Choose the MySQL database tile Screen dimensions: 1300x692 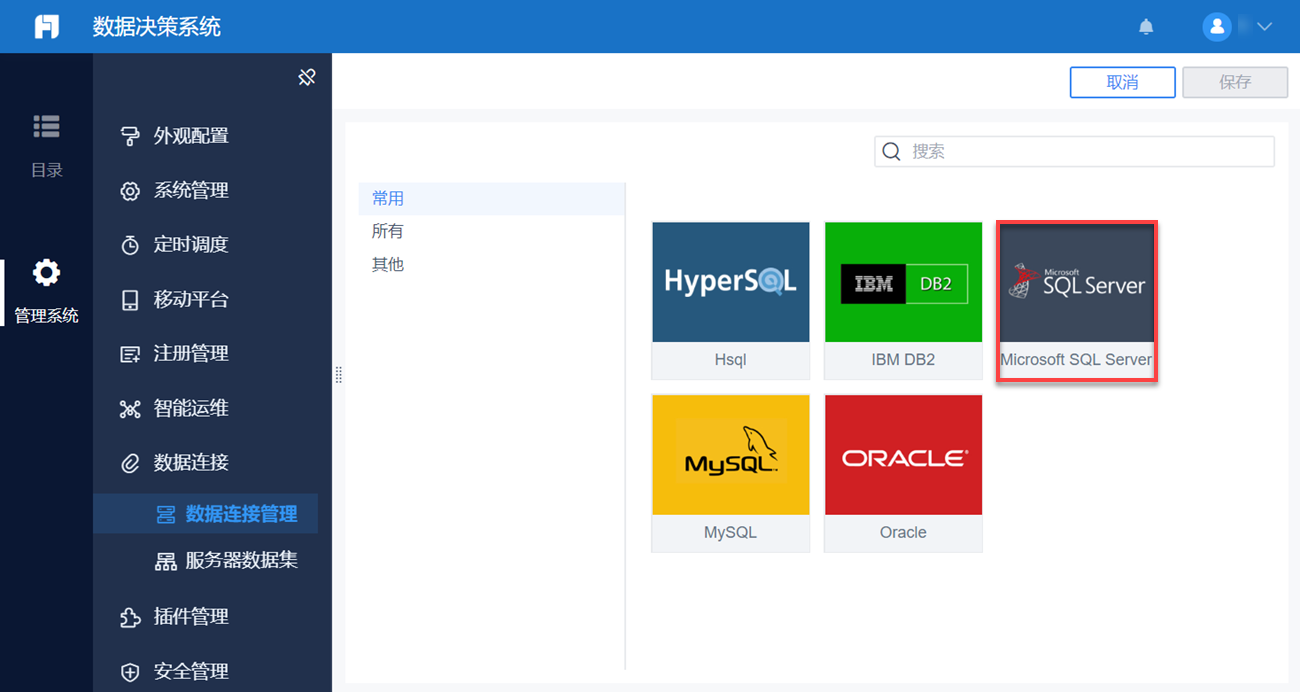[x=731, y=473]
